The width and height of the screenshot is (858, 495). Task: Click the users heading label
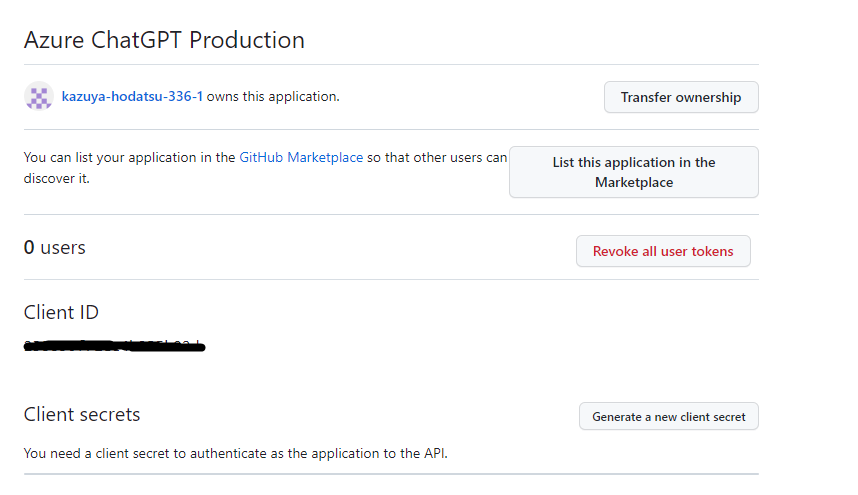coord(63,247)
